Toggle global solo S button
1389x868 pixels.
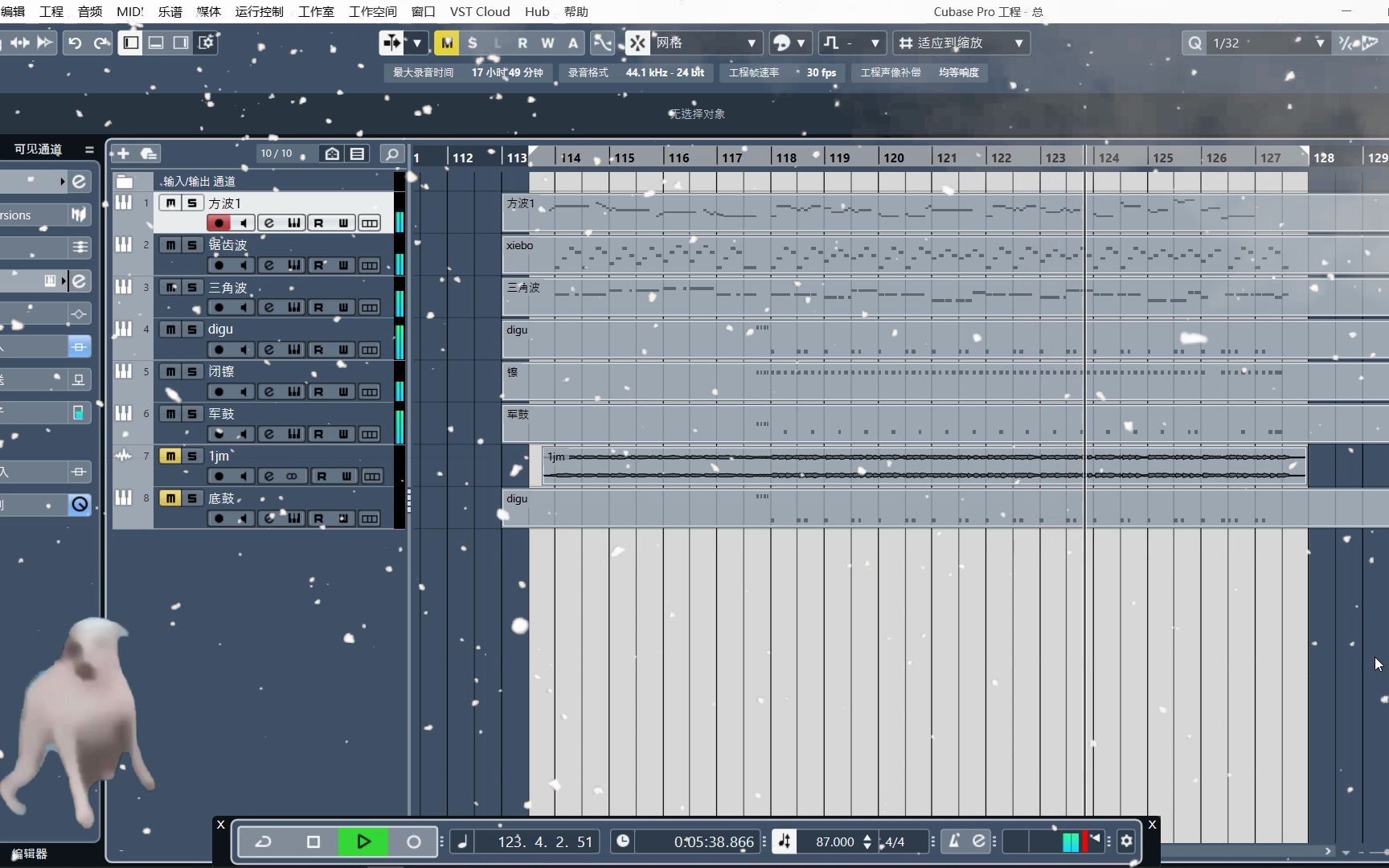pos(473,43)
